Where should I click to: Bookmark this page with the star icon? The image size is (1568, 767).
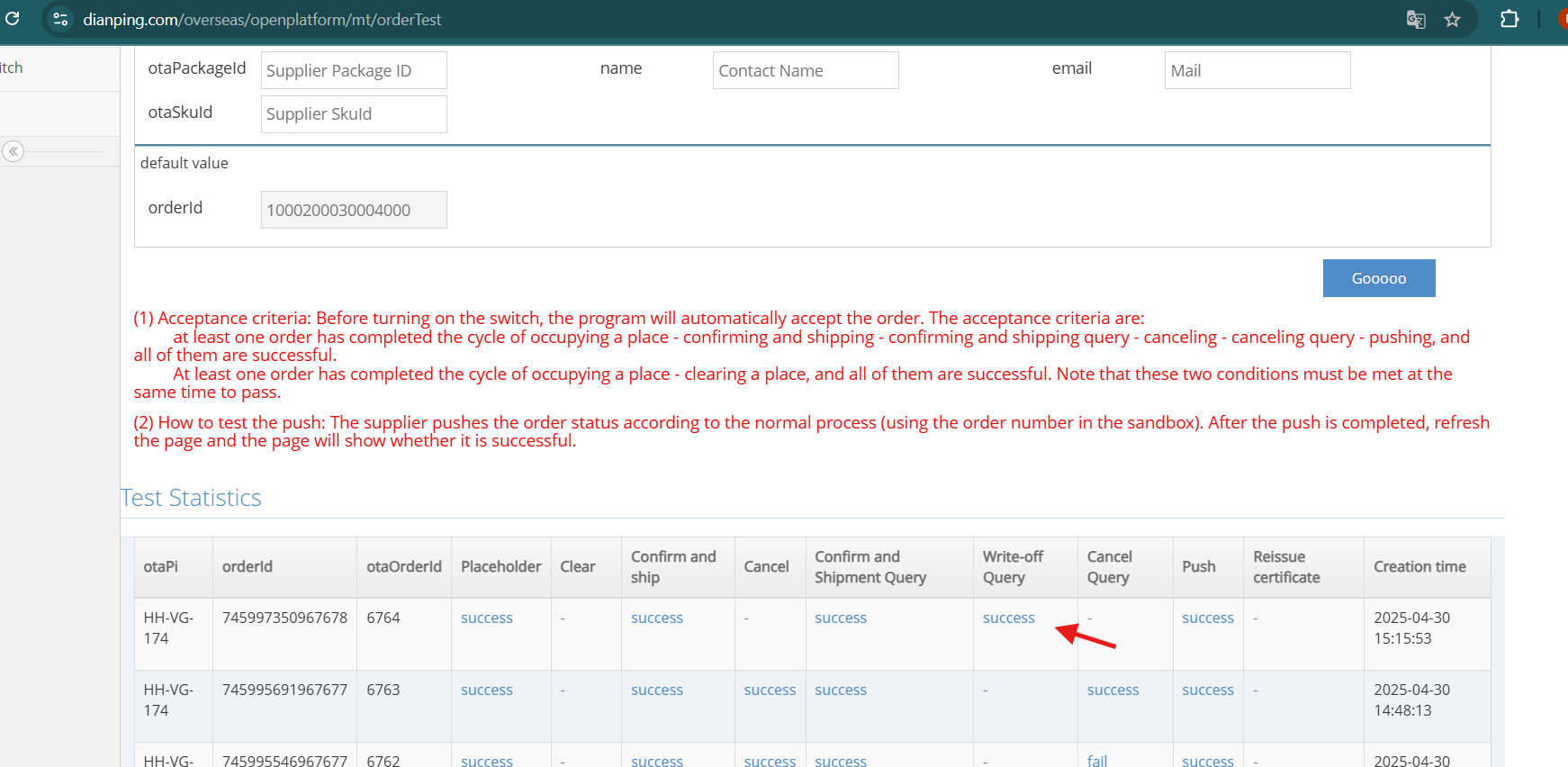(1452, 20)
